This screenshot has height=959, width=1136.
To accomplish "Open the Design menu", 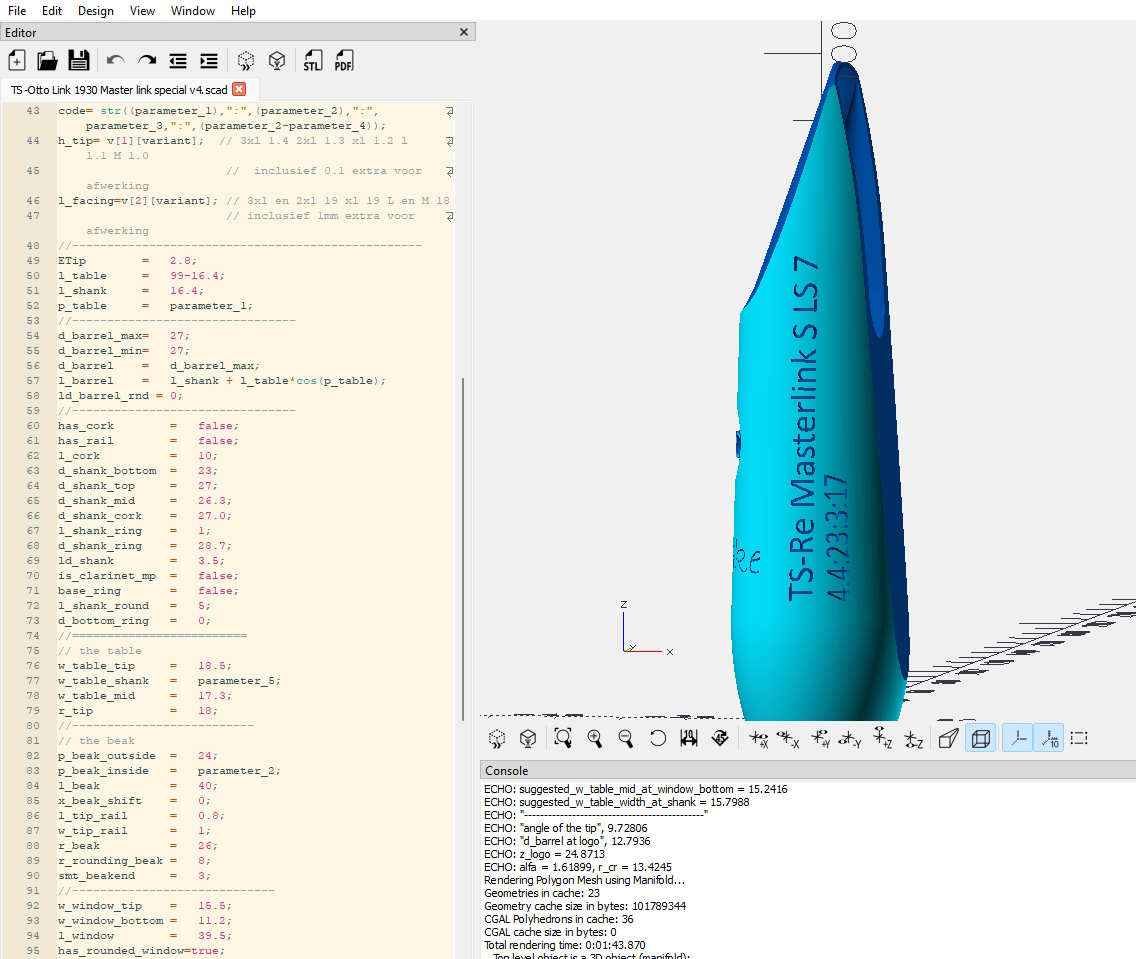I will pos(96,11).
